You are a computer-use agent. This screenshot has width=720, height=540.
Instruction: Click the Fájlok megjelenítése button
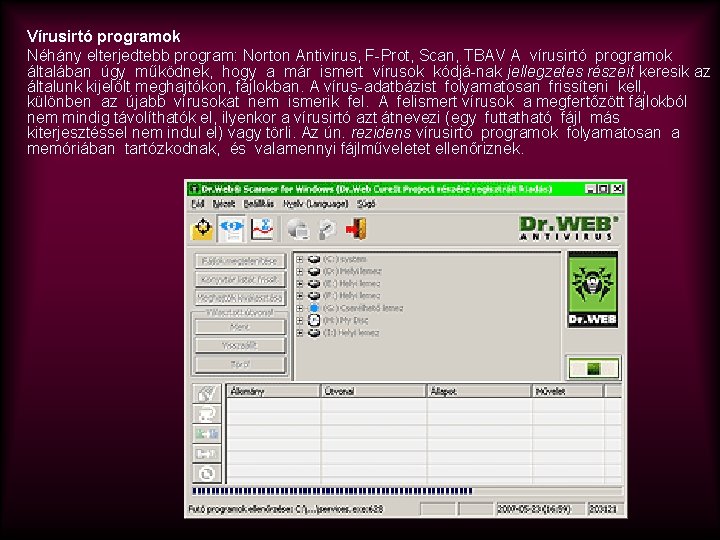tap(241, 261)
